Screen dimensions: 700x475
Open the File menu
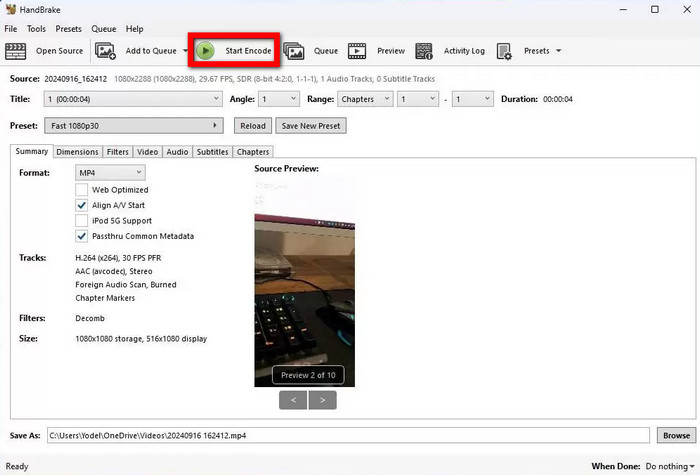tap(11, 29)
